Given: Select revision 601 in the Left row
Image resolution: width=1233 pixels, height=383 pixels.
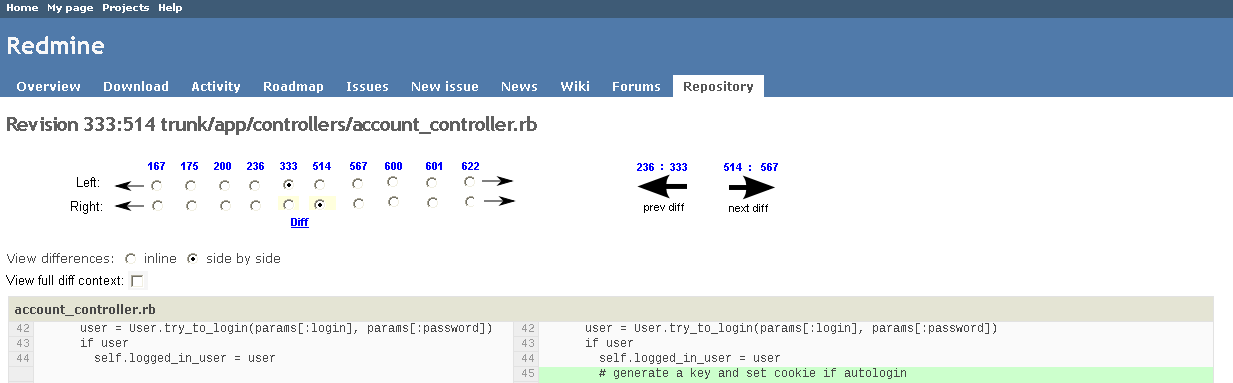Looking at the screenshot, I should (x=432, y=183).
